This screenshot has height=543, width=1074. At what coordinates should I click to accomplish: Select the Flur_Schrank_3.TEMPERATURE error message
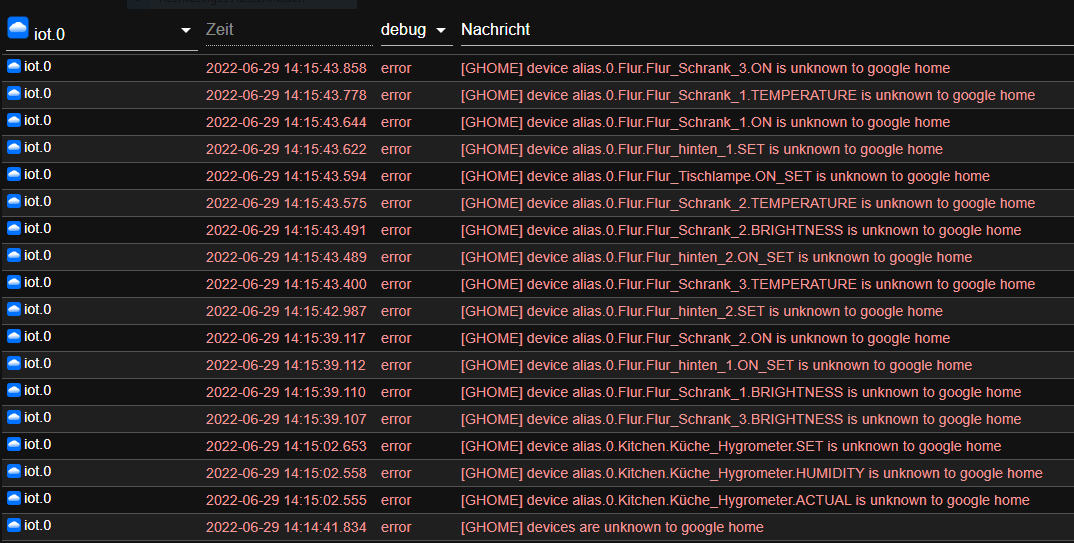(x=748, y=284)
